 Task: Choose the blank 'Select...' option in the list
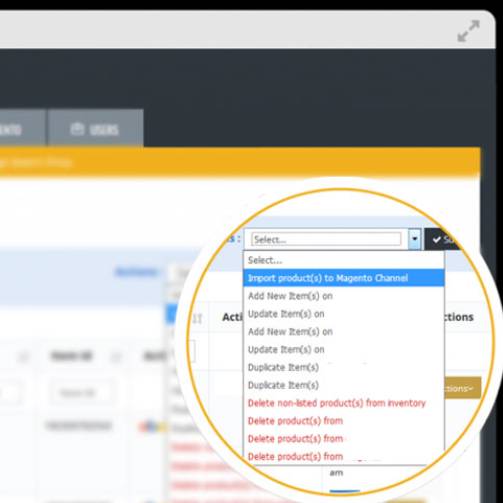pos(344,260)
